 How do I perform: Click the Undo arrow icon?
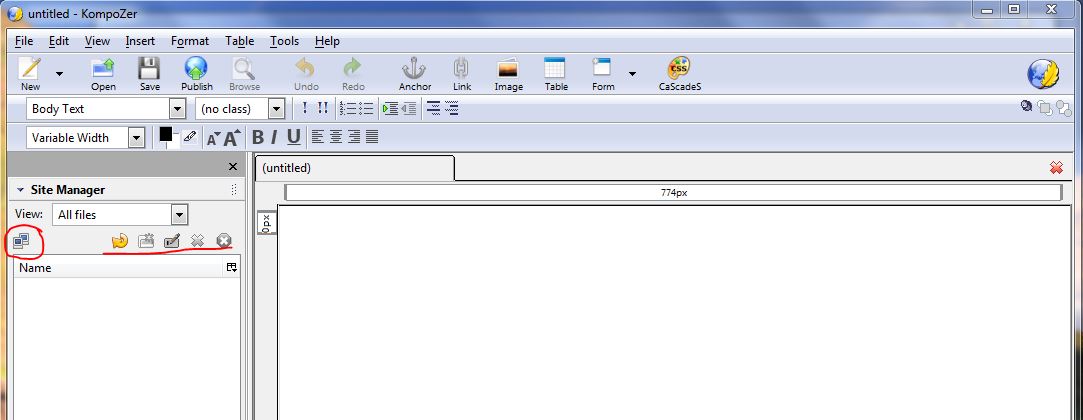click(306, 74)
